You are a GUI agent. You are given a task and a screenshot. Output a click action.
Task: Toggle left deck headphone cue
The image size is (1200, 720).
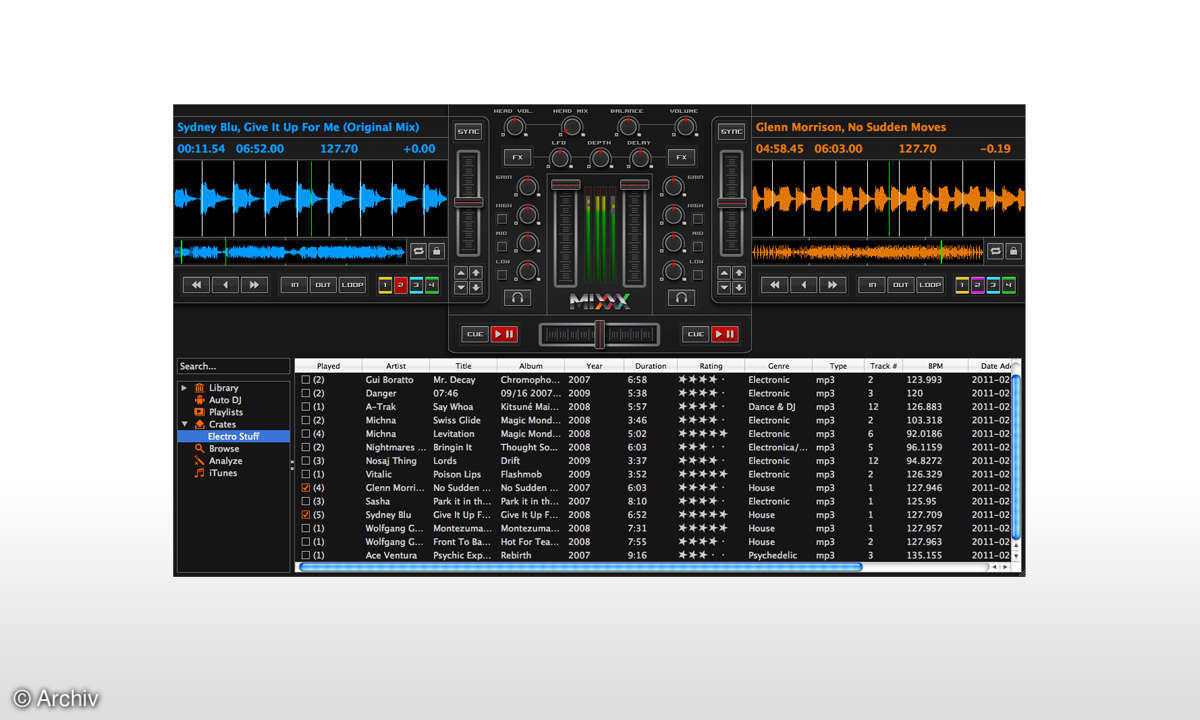pyautogui.click(x=518, y=297)
